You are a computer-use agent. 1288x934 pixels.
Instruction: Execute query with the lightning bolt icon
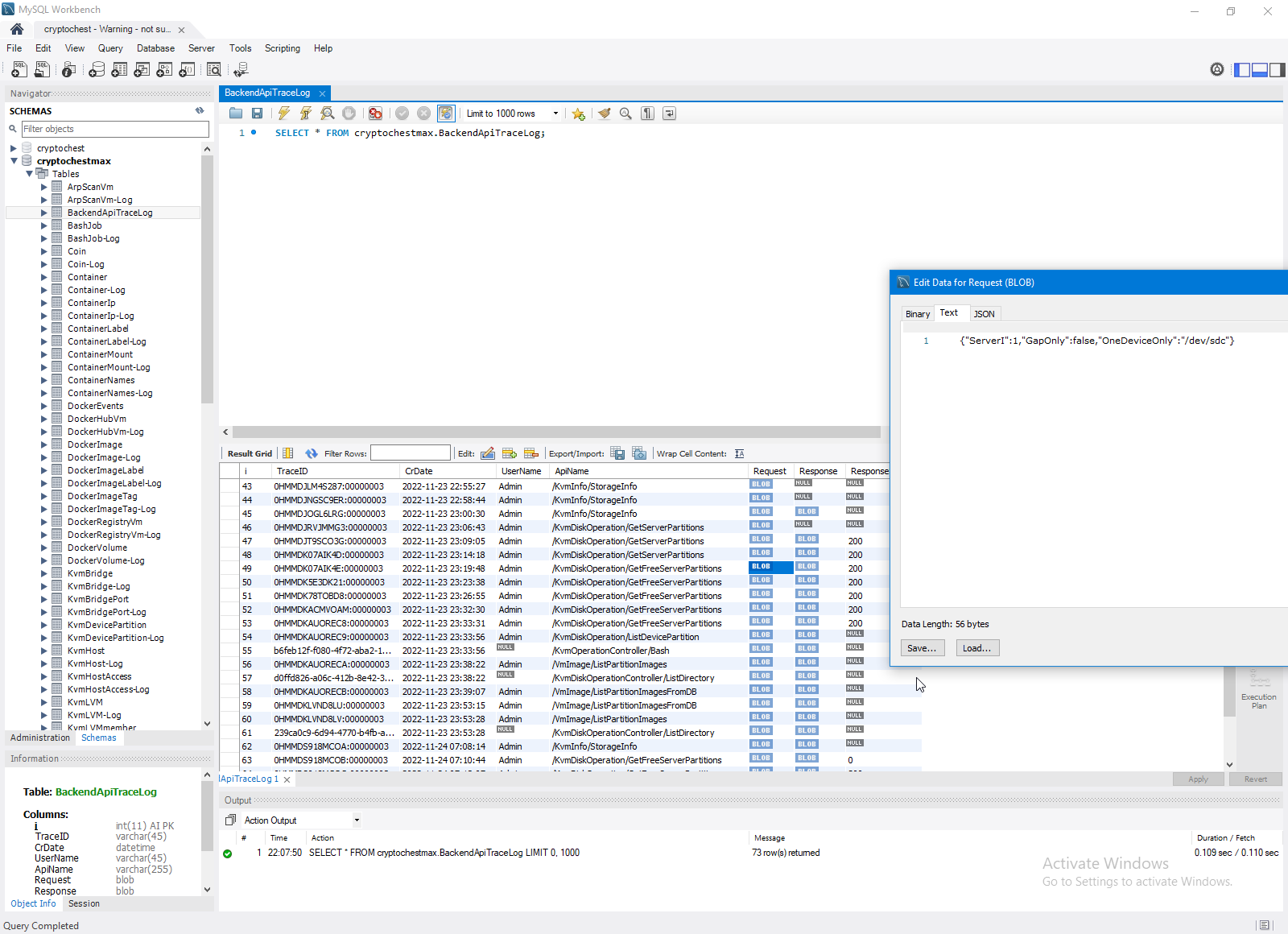coord(284,114)
